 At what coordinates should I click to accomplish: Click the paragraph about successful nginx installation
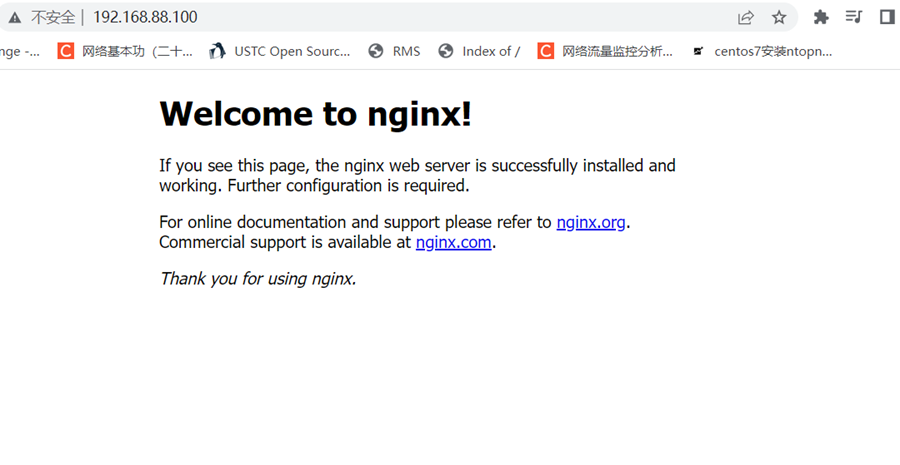point(417,175)
